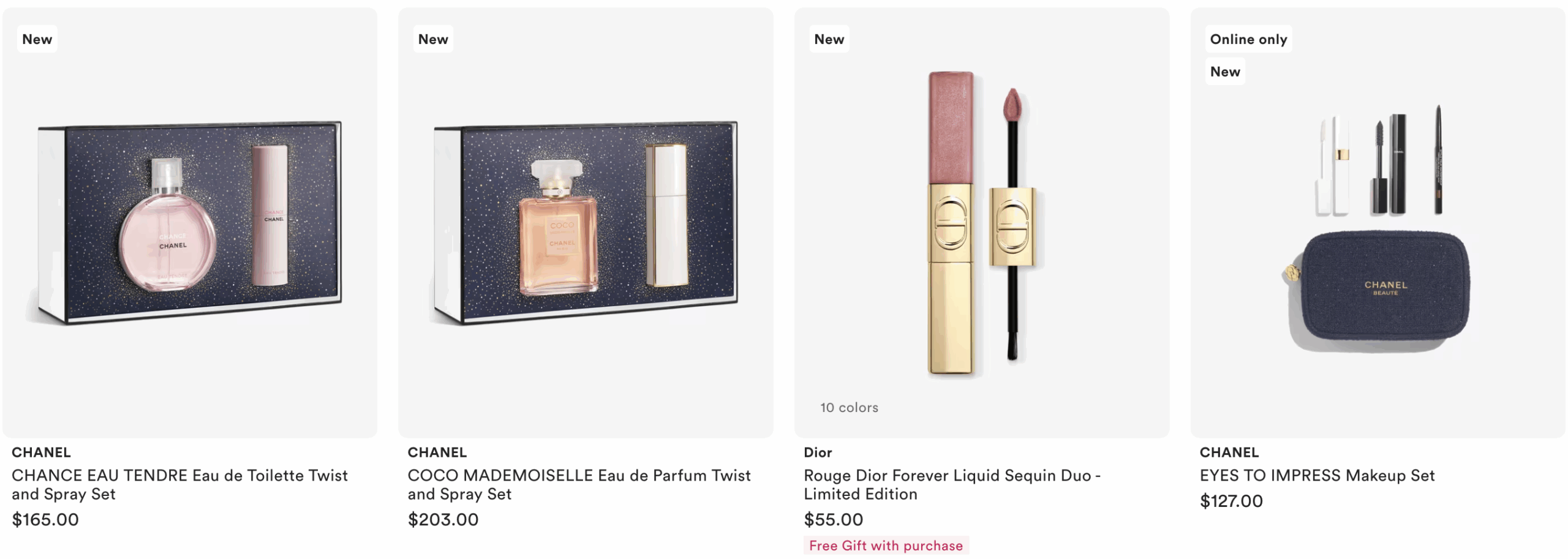Open the Chance Eau Tendre gift set image
1568x559 pixels.
pyautogui.click(x=190, y=222)
